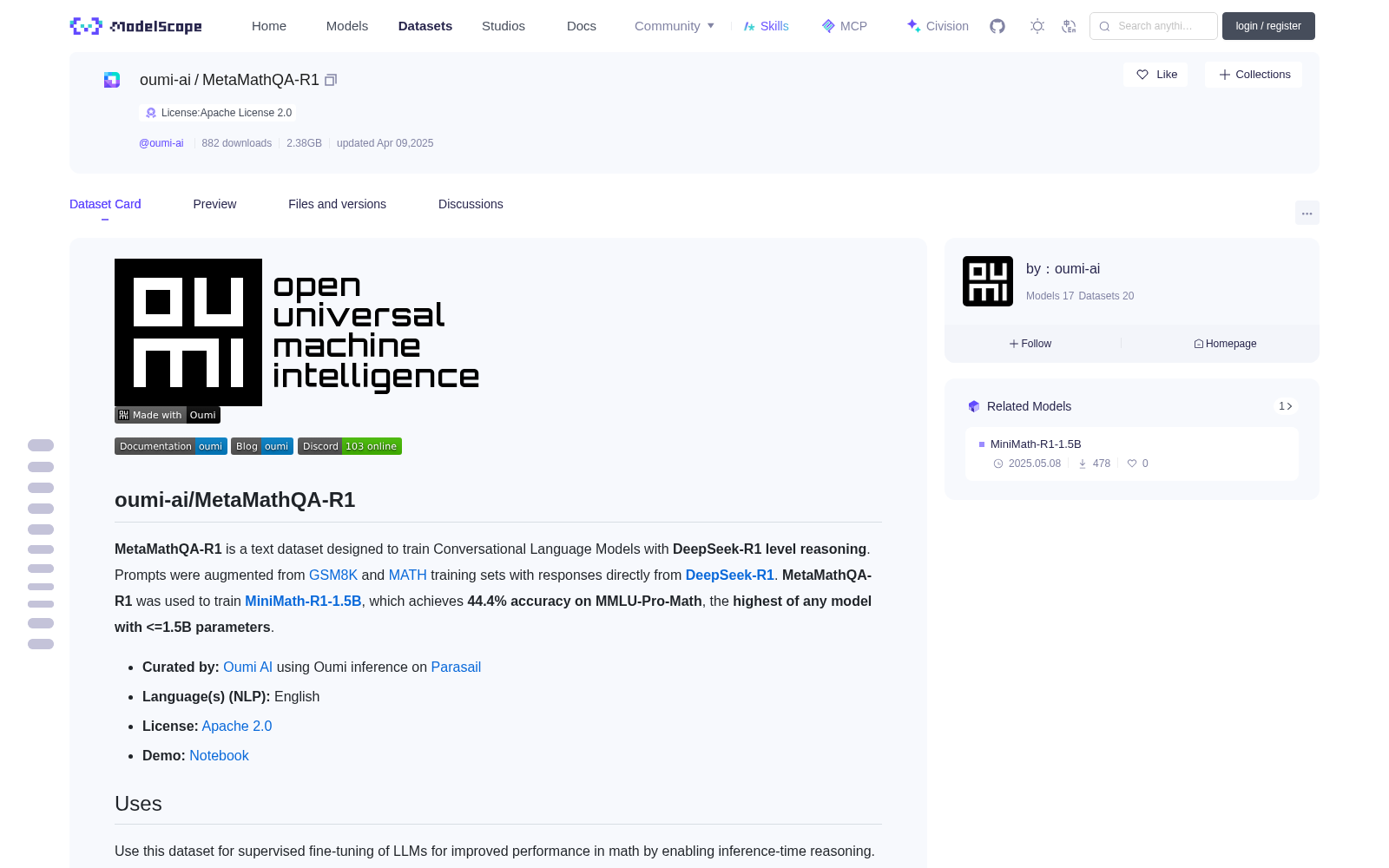Copy the dataset name oumi-ai/MetaMathQA-R1
Image resolution: width=1389 pixels, height=868 pixels.
tap(331, 80)
